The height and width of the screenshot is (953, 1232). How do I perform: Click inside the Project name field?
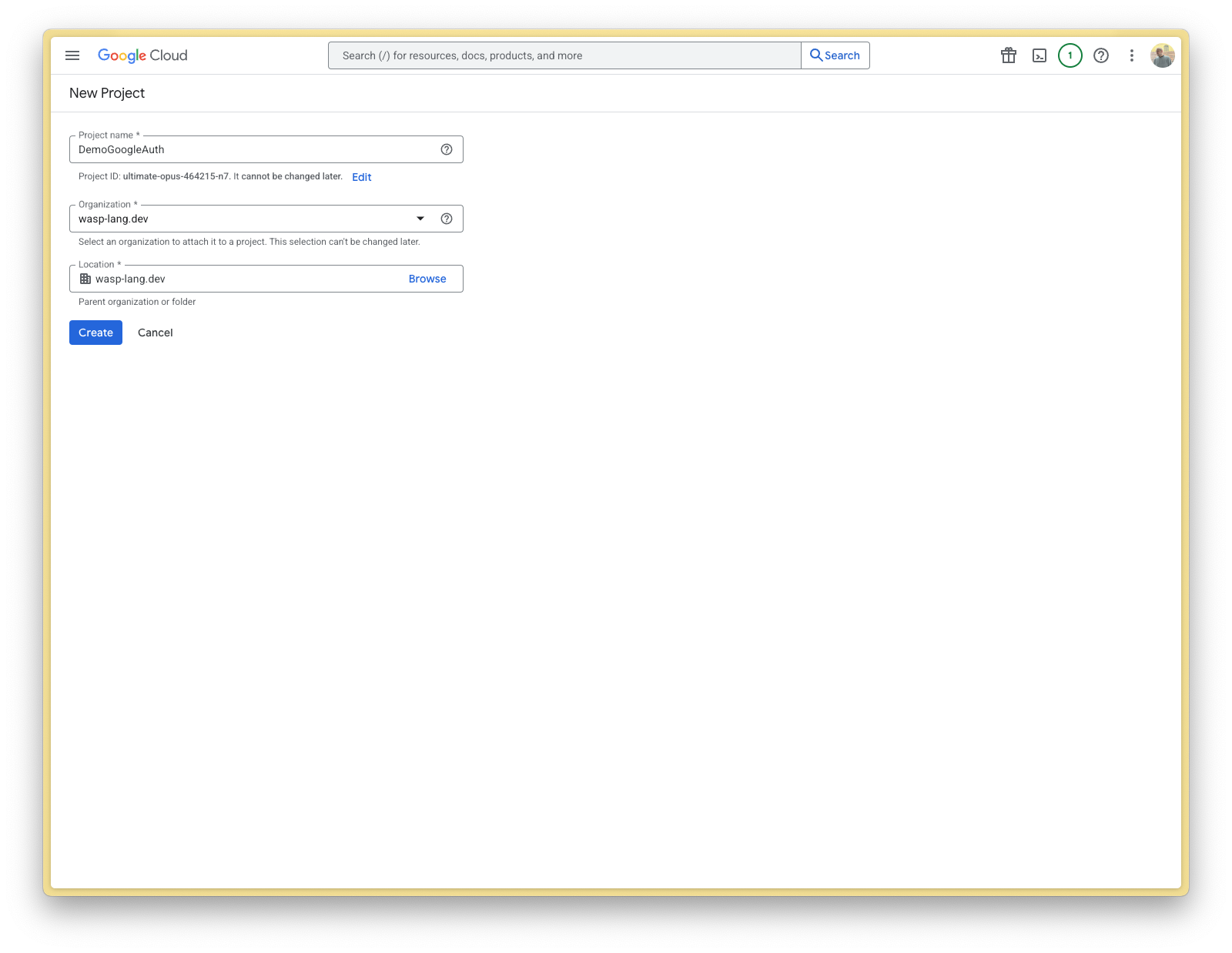(x=231, y=149)
